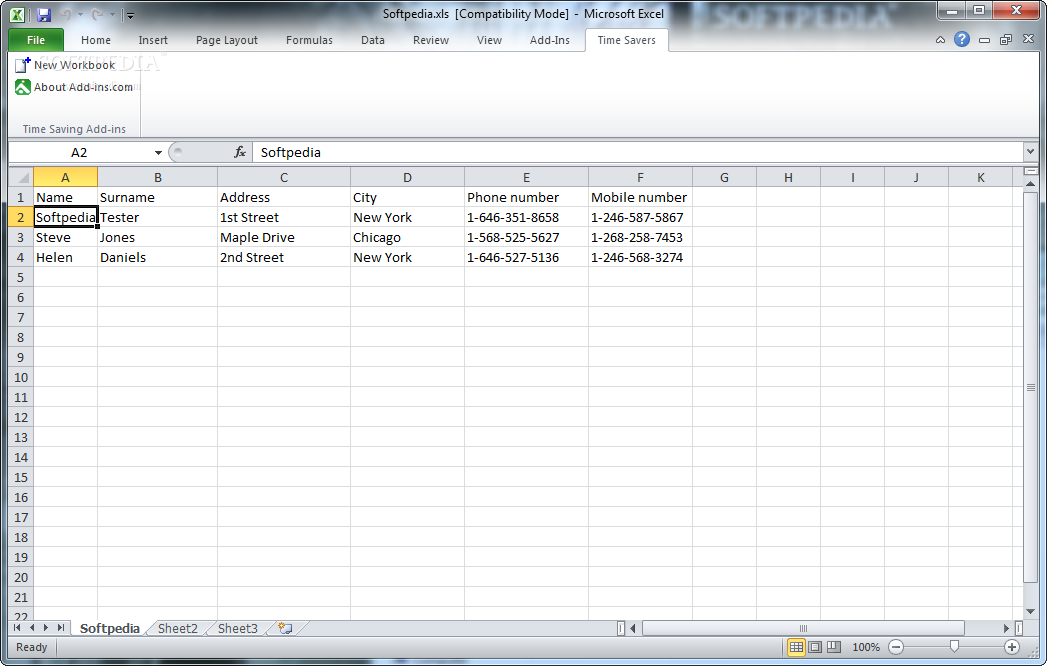Click cell with 1-246-568-3274
The width and height of the screenshot is (1047, 666).
pyautogui.click(x=640, y=257)
